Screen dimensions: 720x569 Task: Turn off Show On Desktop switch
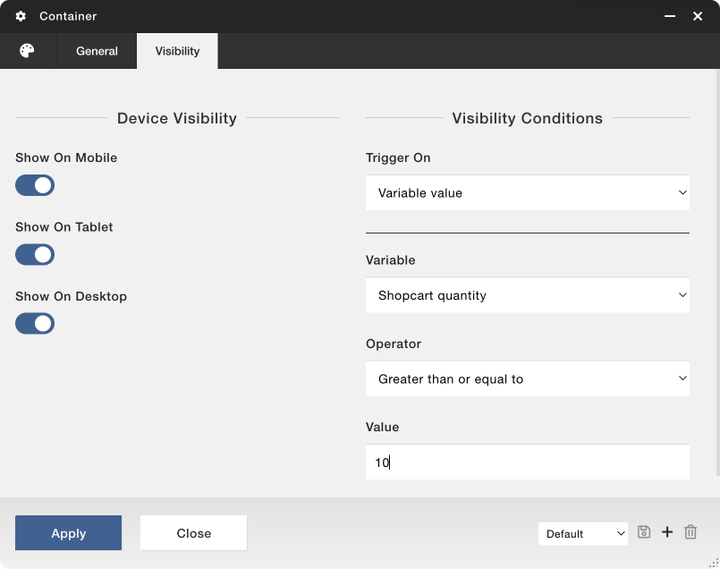(35, 324)
